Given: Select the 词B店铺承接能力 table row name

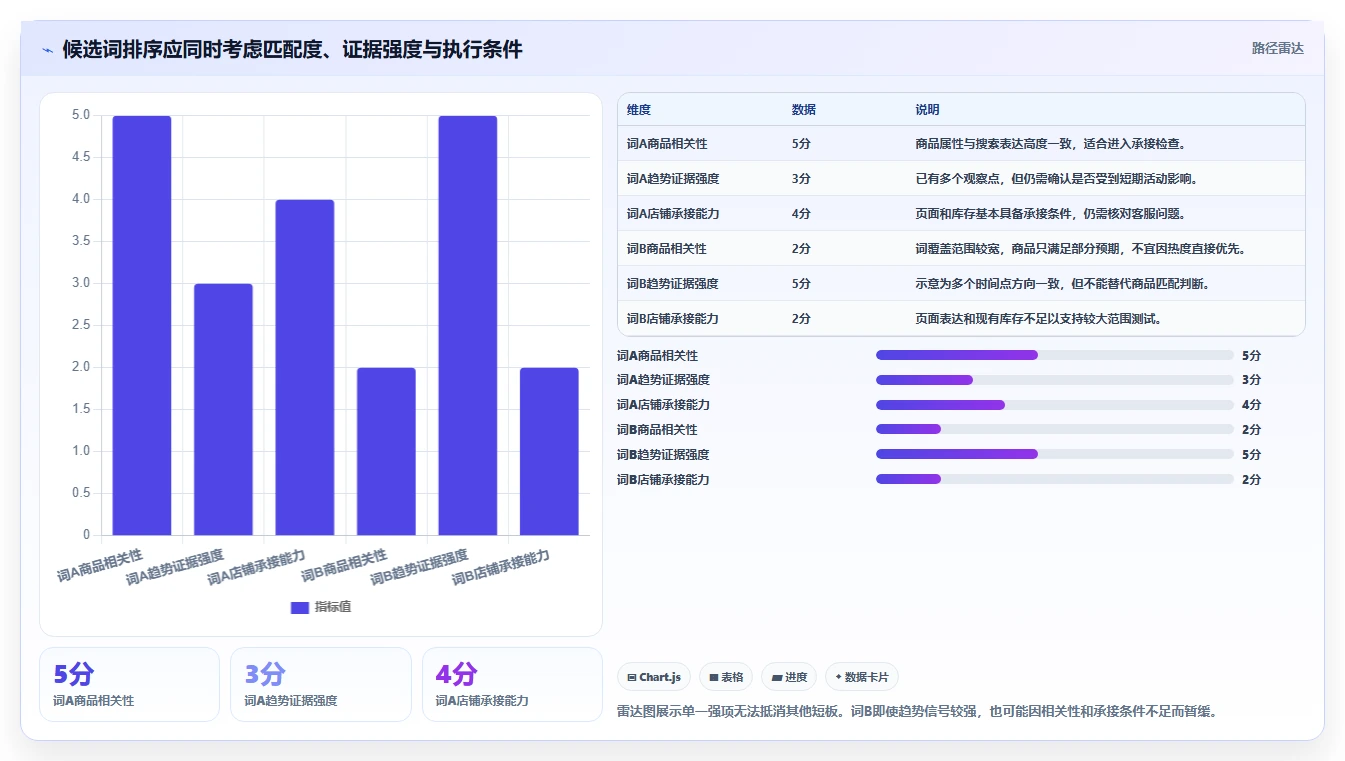Looking at the screenshot, I should 673,319.
